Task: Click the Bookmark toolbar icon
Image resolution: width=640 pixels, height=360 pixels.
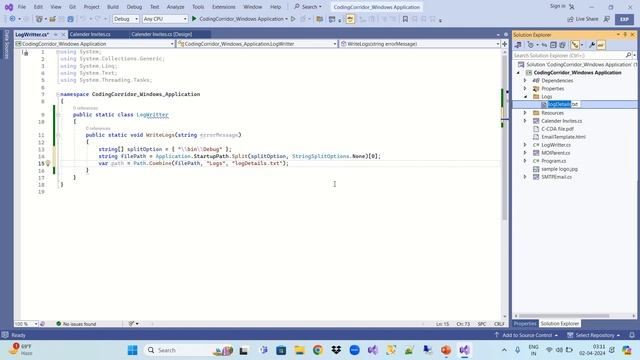Action: tap(405, 19)
